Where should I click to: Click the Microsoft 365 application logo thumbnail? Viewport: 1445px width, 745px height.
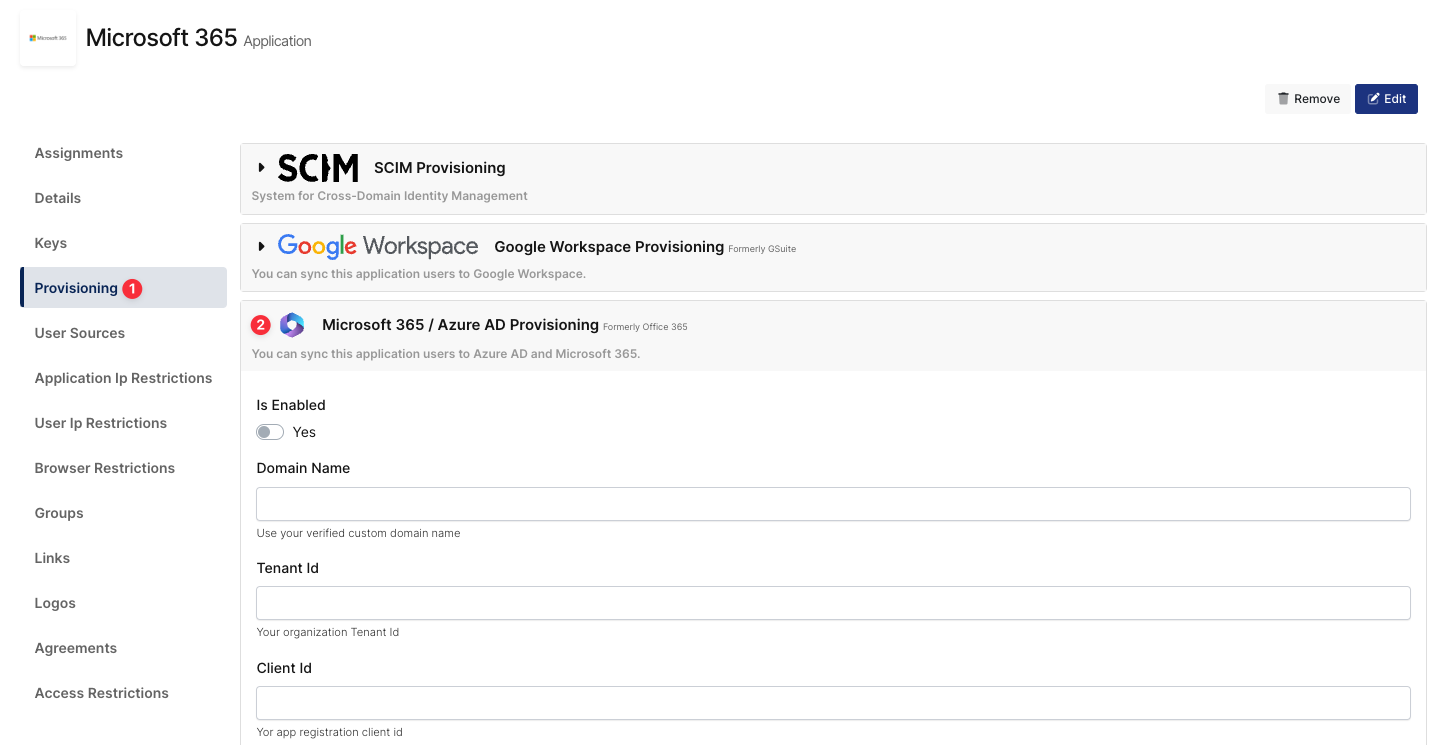click(48, 39)
